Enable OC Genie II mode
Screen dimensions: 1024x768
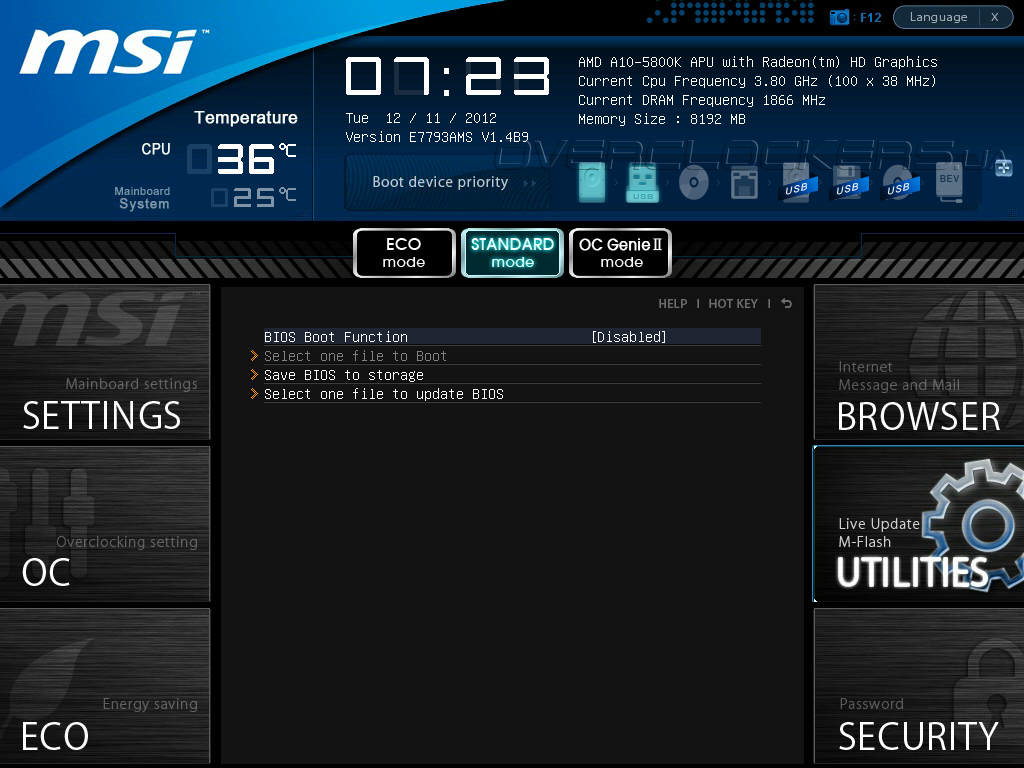pyautogui.click(x=620, y=253)
